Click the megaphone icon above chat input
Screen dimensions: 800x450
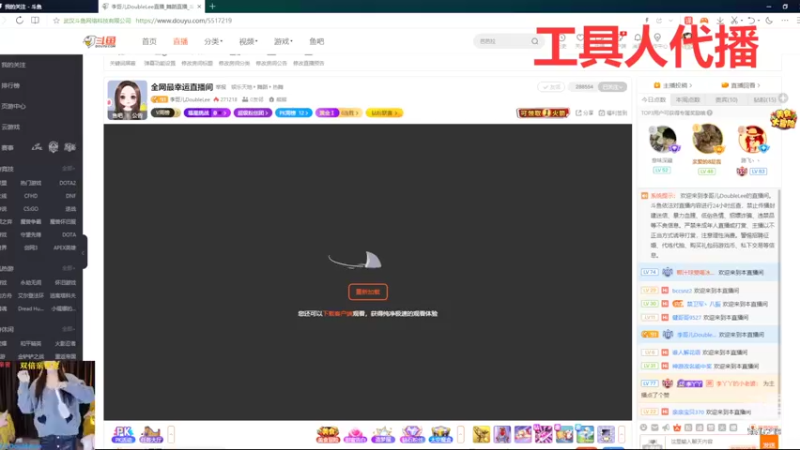(x=666, y=428)
